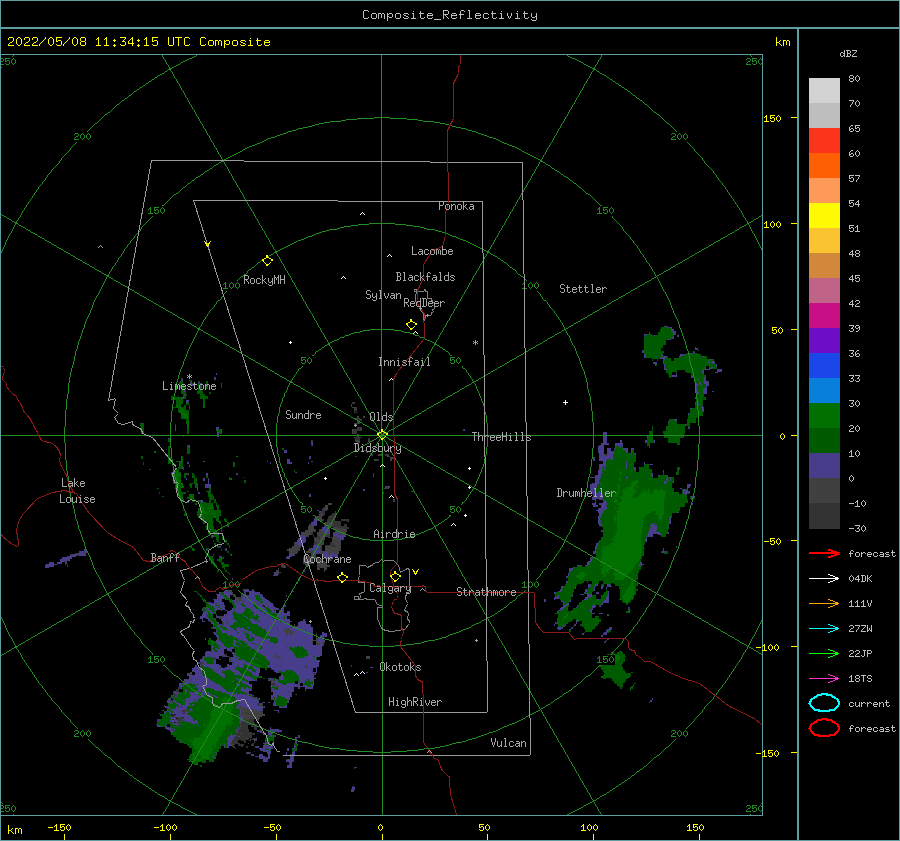The image size is (900, 841).
Task: Click the Stettler city label
Action: [x=583, y=289]
